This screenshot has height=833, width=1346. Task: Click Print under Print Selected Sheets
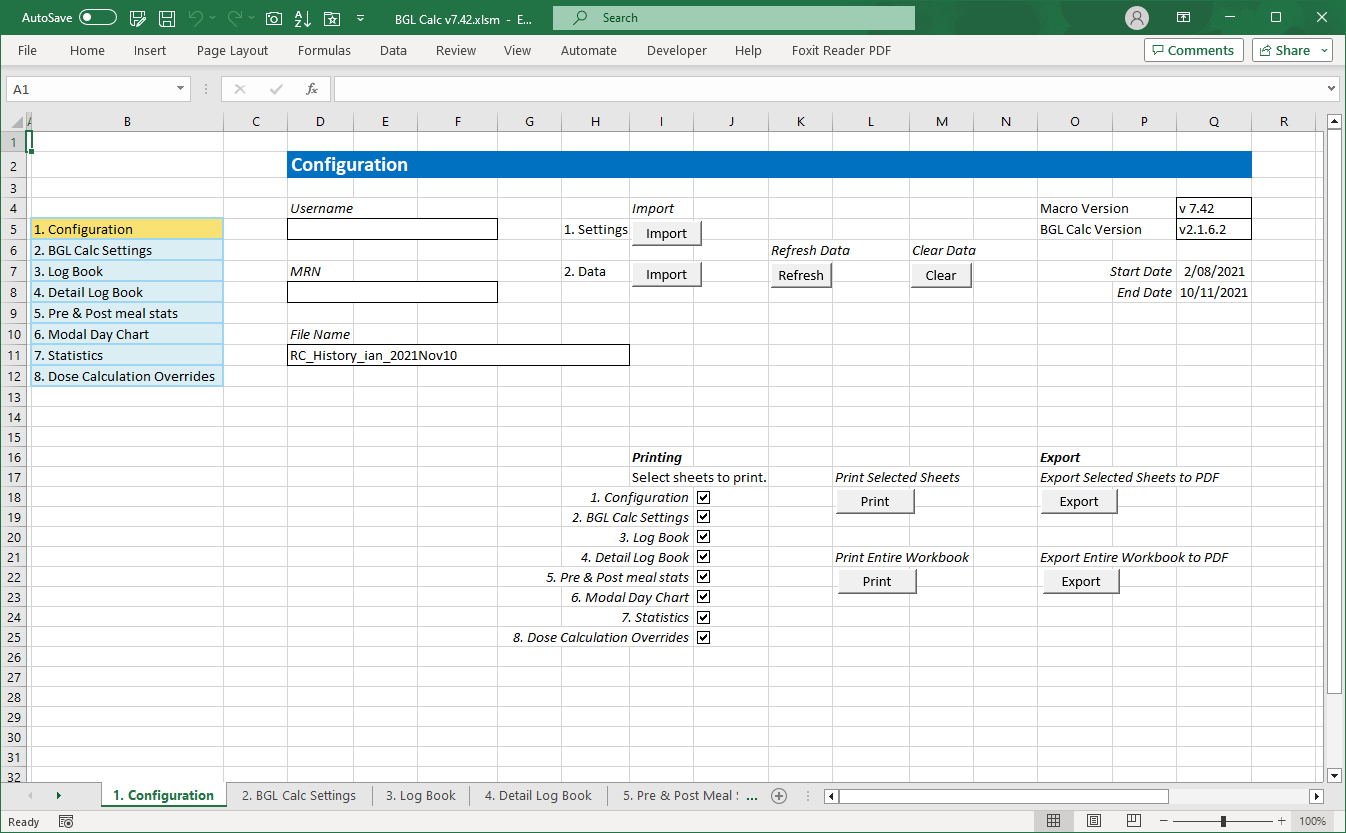[875, 501]
